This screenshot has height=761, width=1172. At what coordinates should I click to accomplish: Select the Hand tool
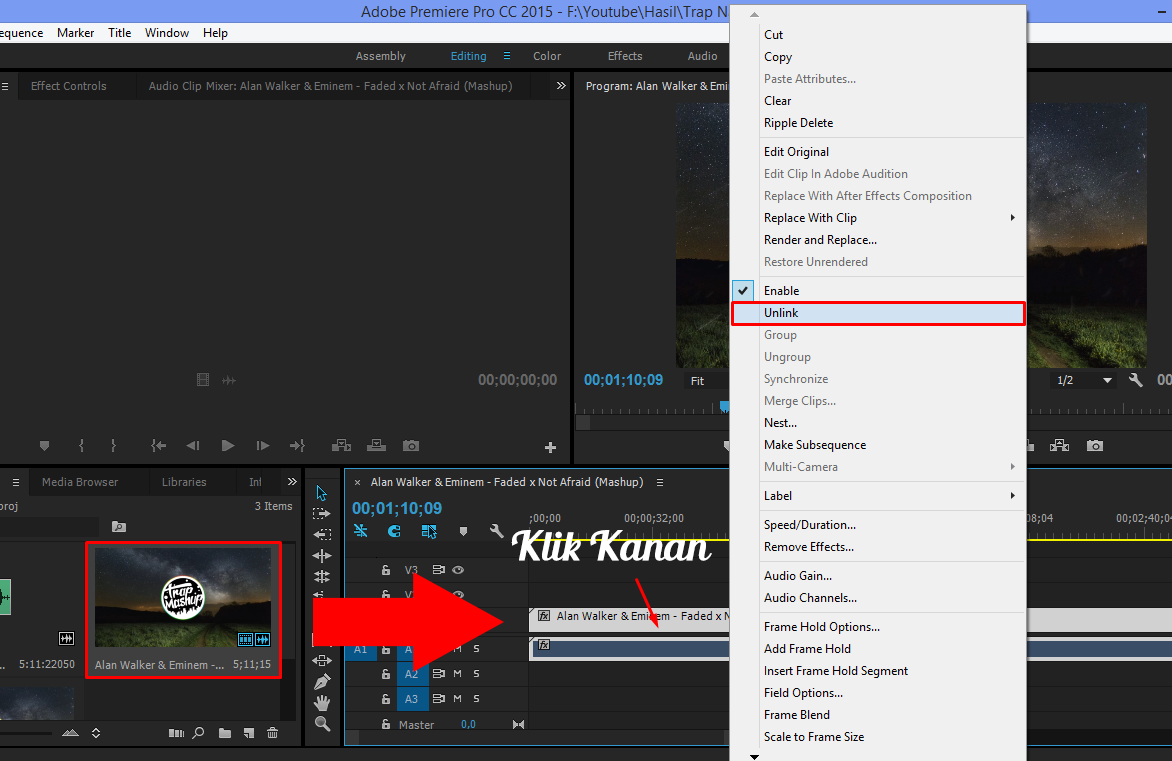click(322, 703)
